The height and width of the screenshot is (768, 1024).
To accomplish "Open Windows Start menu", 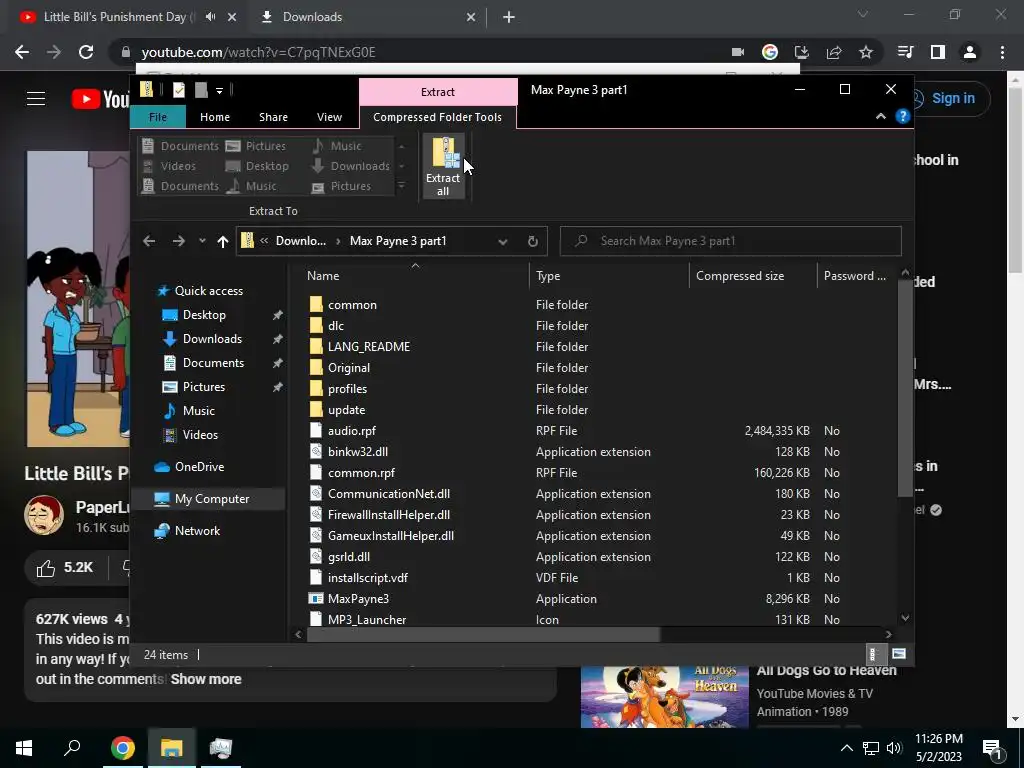I will click(x=24, y=748).
